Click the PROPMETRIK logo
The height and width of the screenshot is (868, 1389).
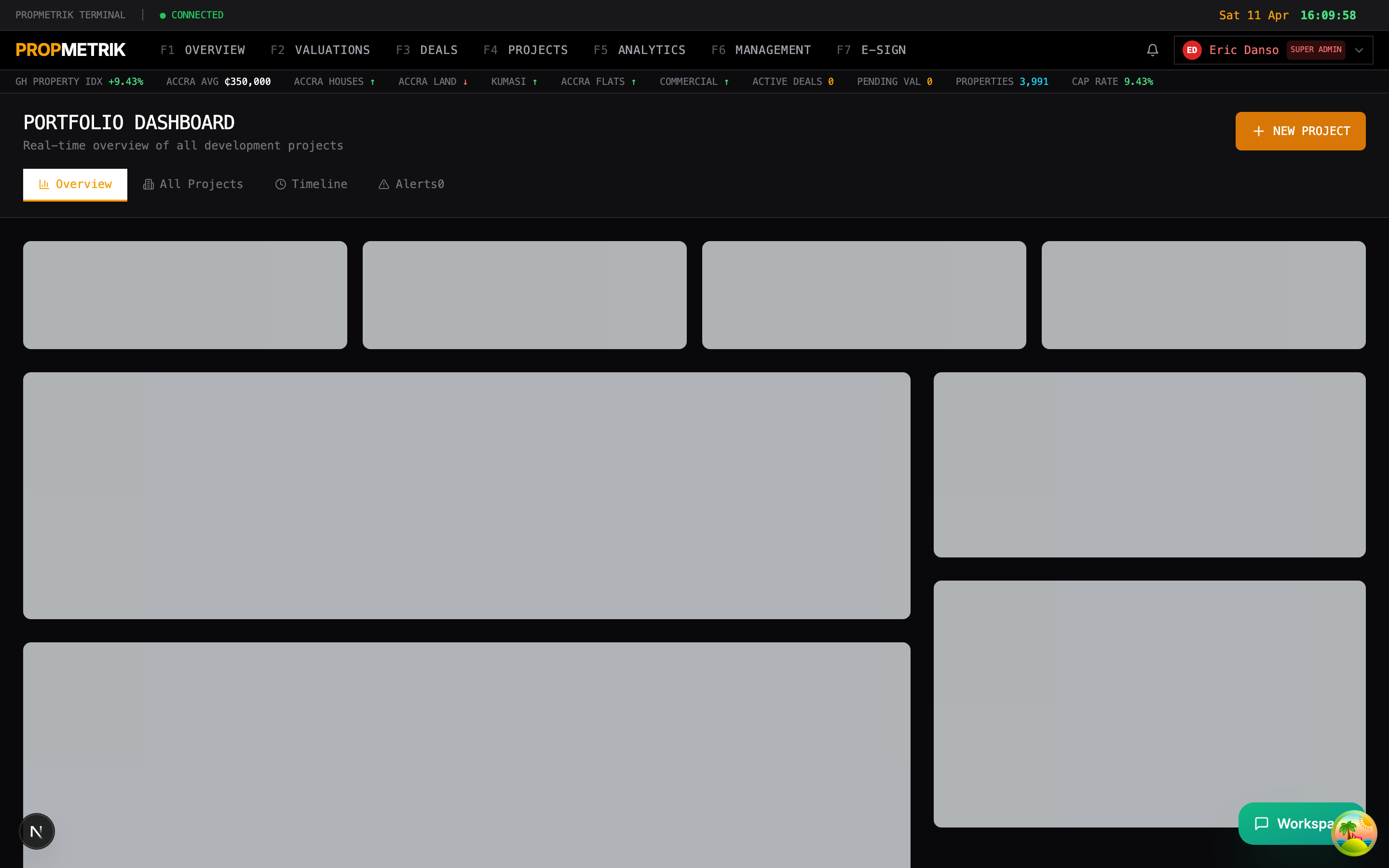pyautogui.click(x=70, y=50)
